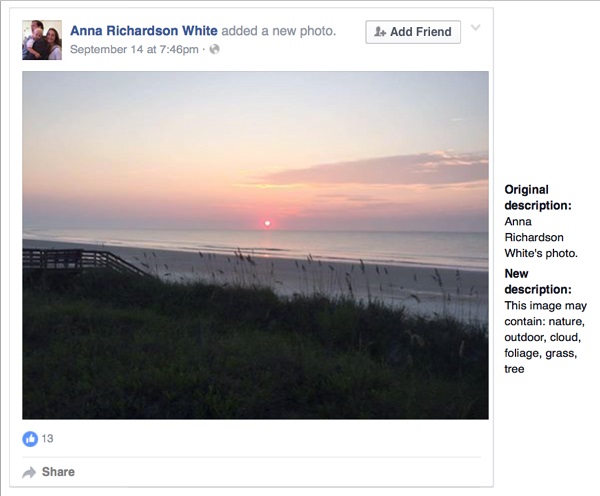The height and width of the screenshot is (496, 600).
Task: Open Anna Richardson White's profile link
Action: (144, 31)
